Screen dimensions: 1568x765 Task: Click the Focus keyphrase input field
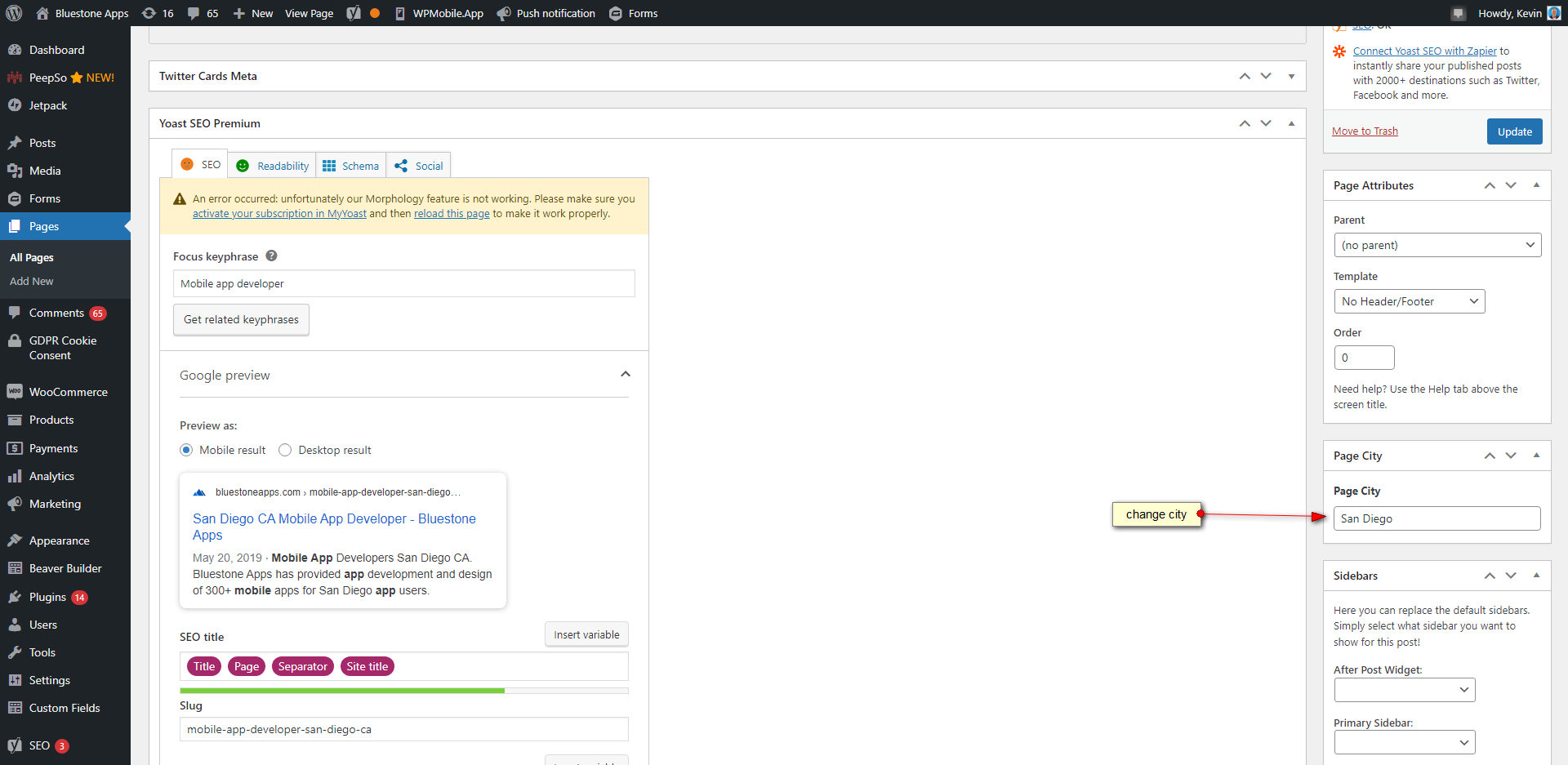404,283
